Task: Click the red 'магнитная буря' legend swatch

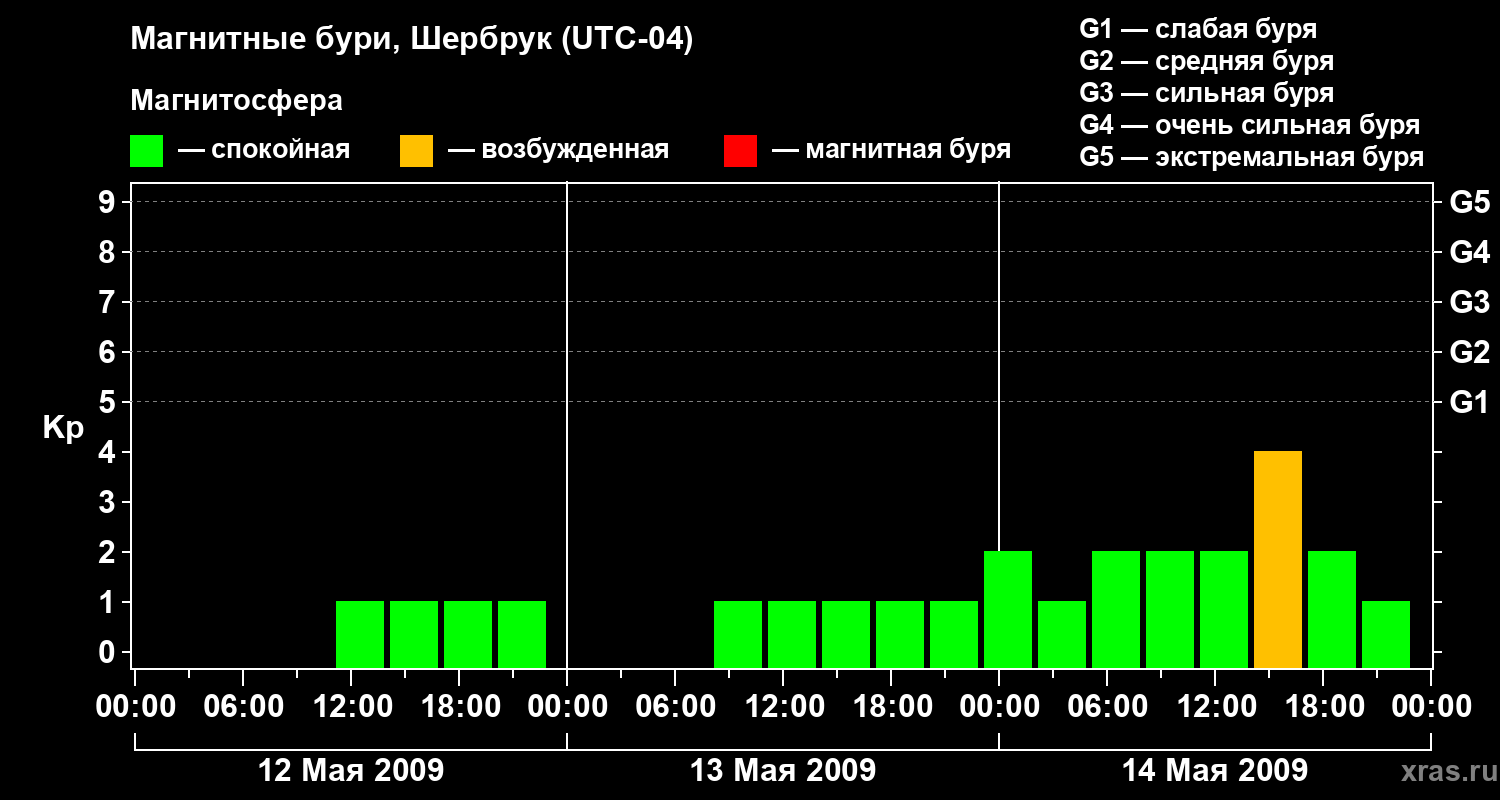Action: 740,151
